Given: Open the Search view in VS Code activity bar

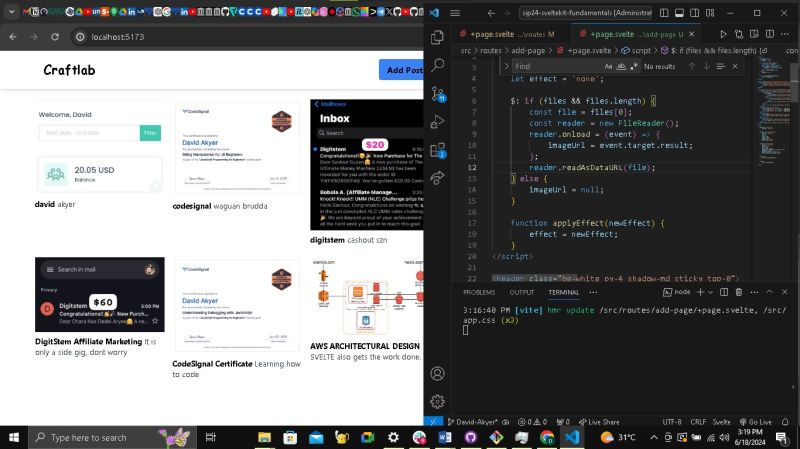Looking at the screenshot, I should pyautogui.click(x=437, y=65).
